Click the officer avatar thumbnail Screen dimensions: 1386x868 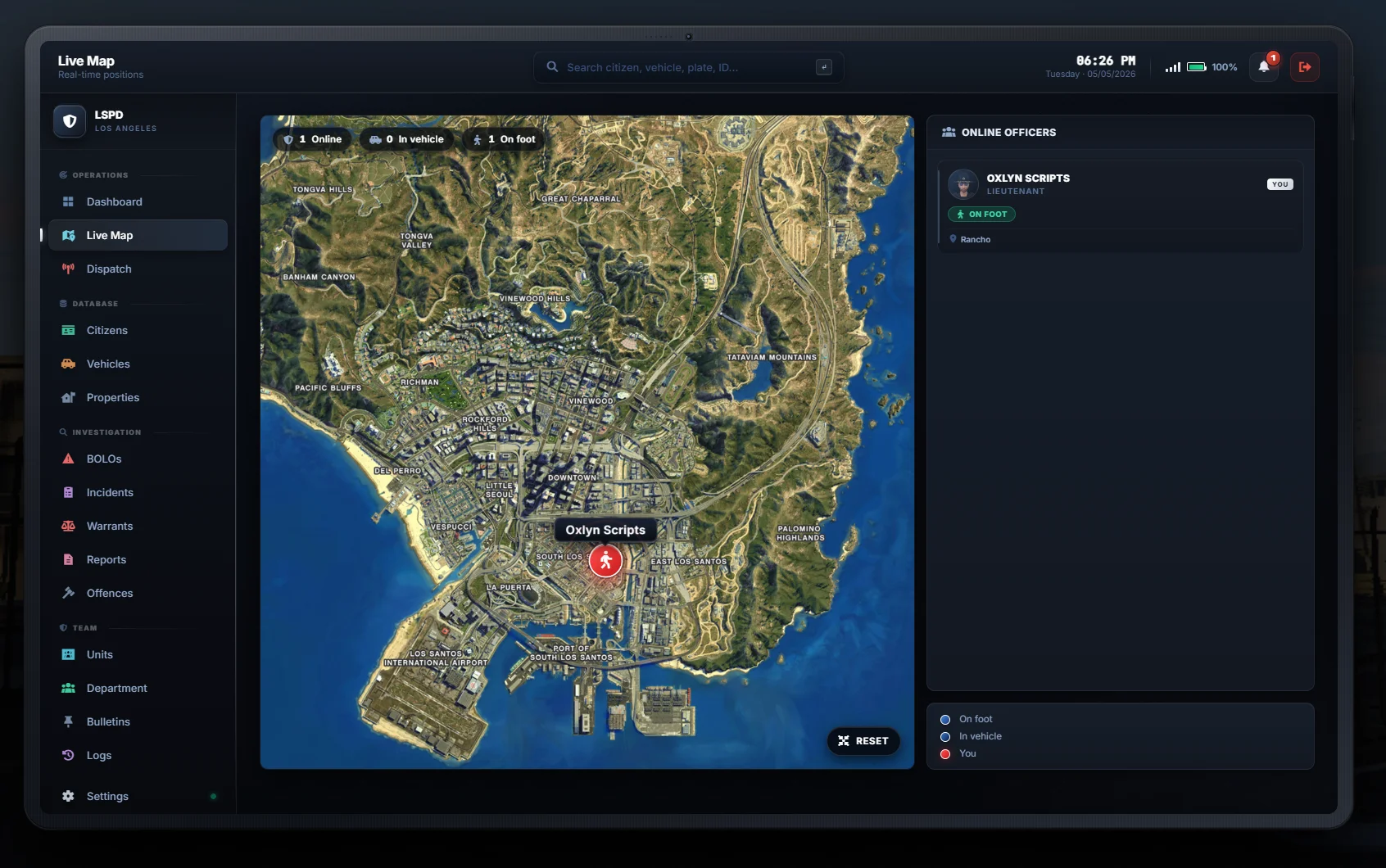pyautogui.click(x=963, y=184)
